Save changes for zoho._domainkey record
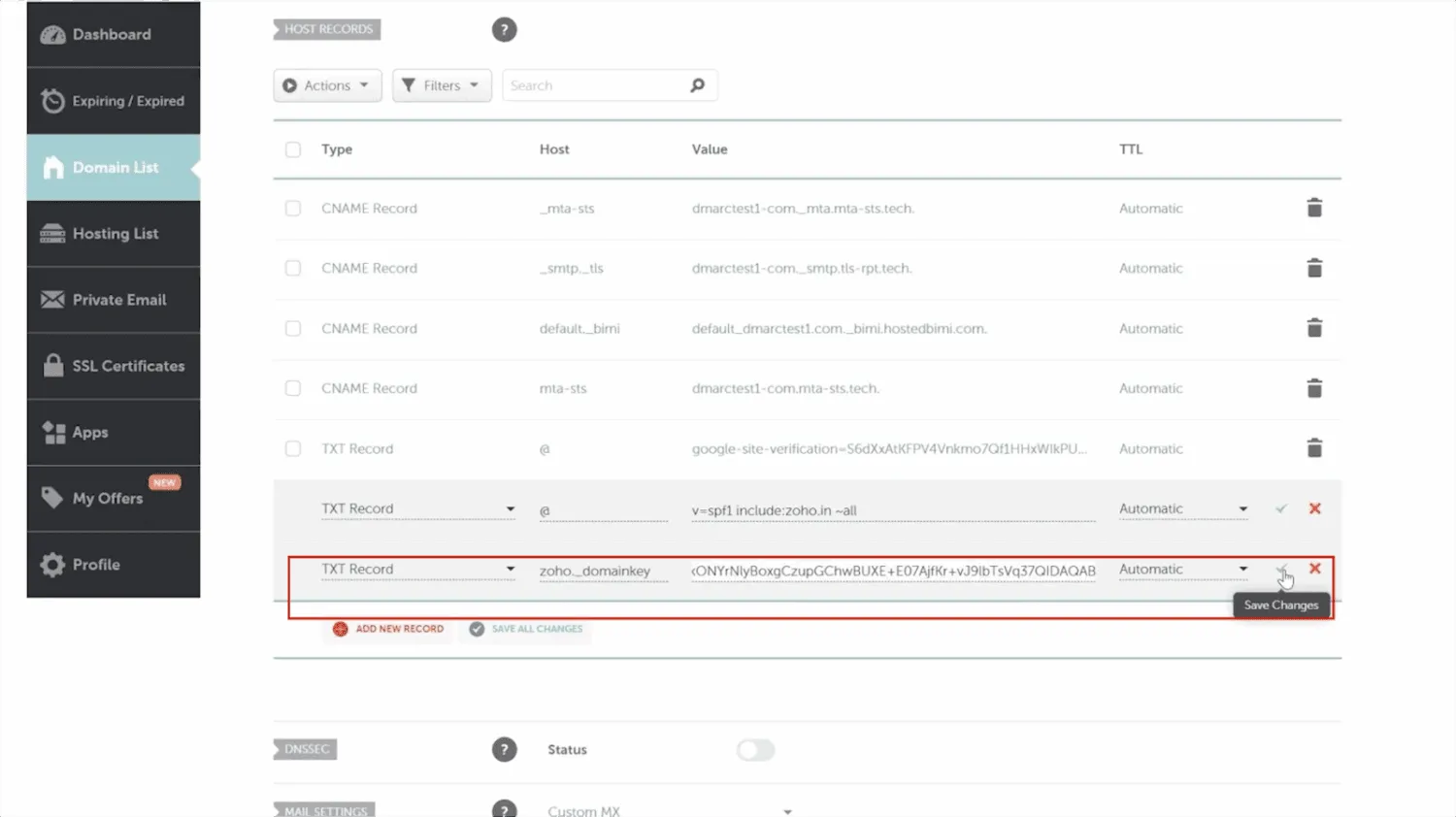1456x817 pixels. [1281, 570]
